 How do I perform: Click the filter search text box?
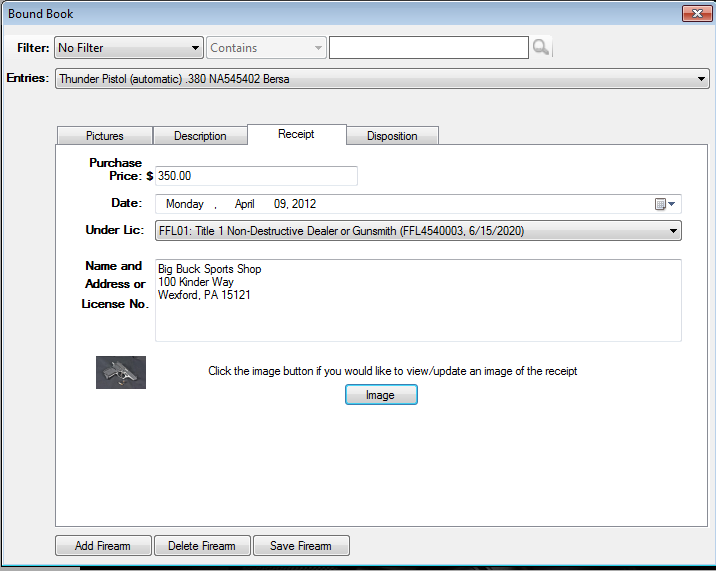429,48
